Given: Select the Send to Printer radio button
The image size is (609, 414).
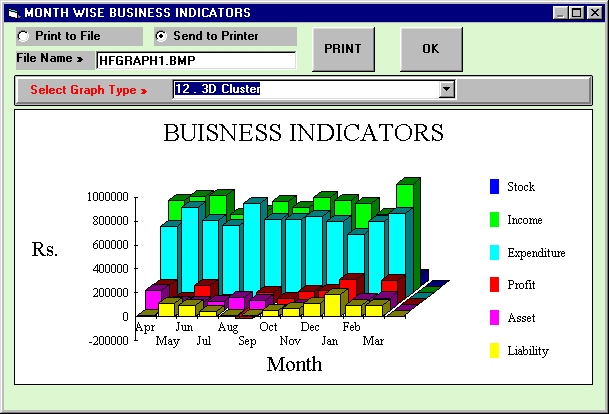Looking at the screenshot, I should click(x=161, y=36).
